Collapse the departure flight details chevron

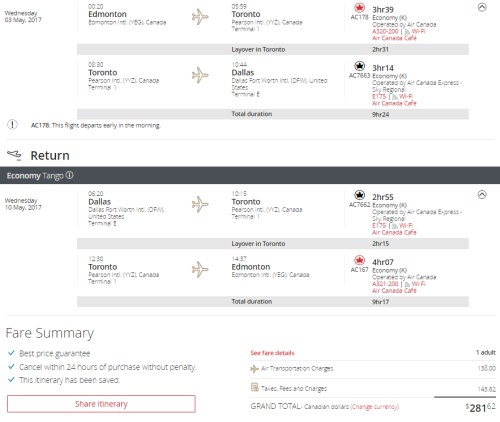point(482,7)
